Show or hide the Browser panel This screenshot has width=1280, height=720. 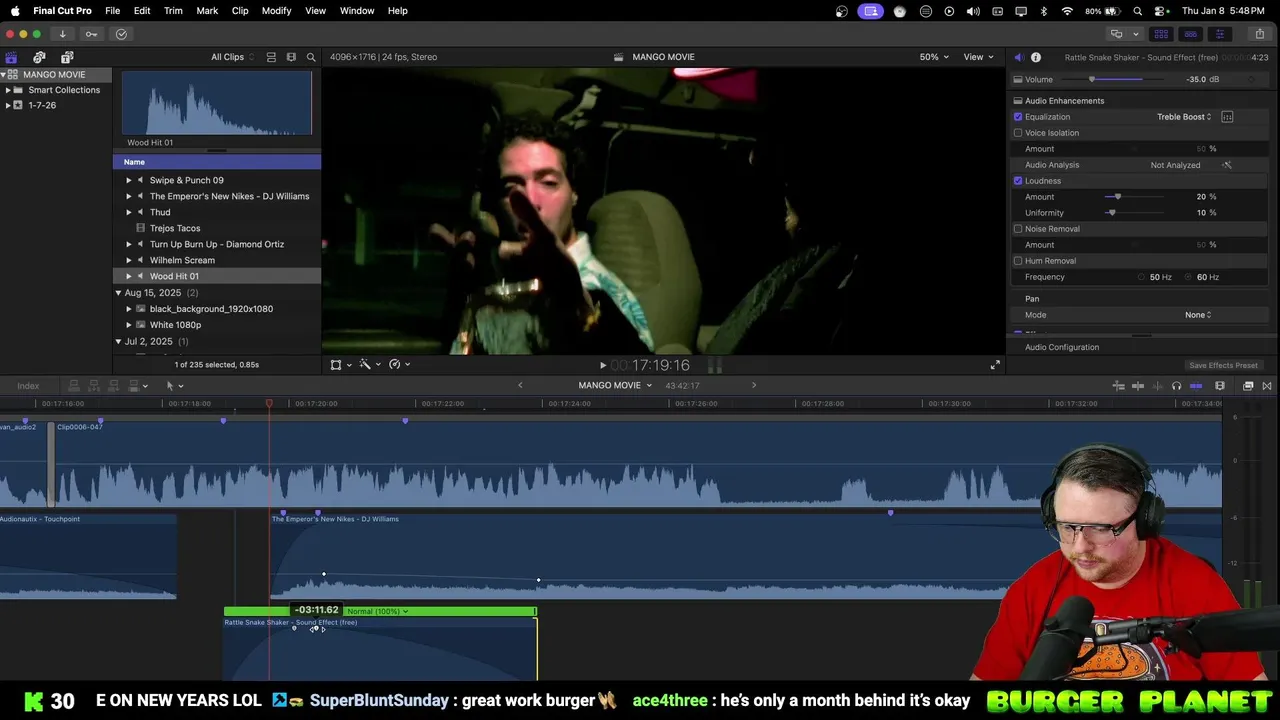[1161, 34]
